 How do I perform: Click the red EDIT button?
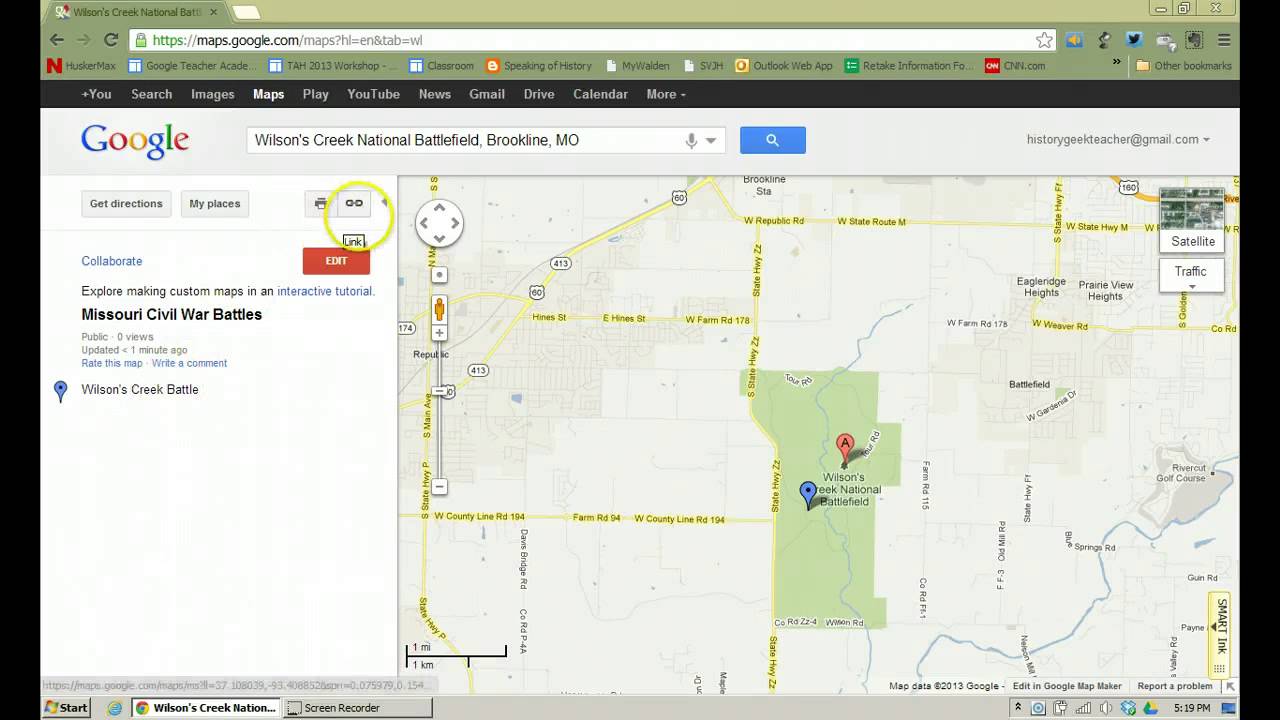pos(336,261)
